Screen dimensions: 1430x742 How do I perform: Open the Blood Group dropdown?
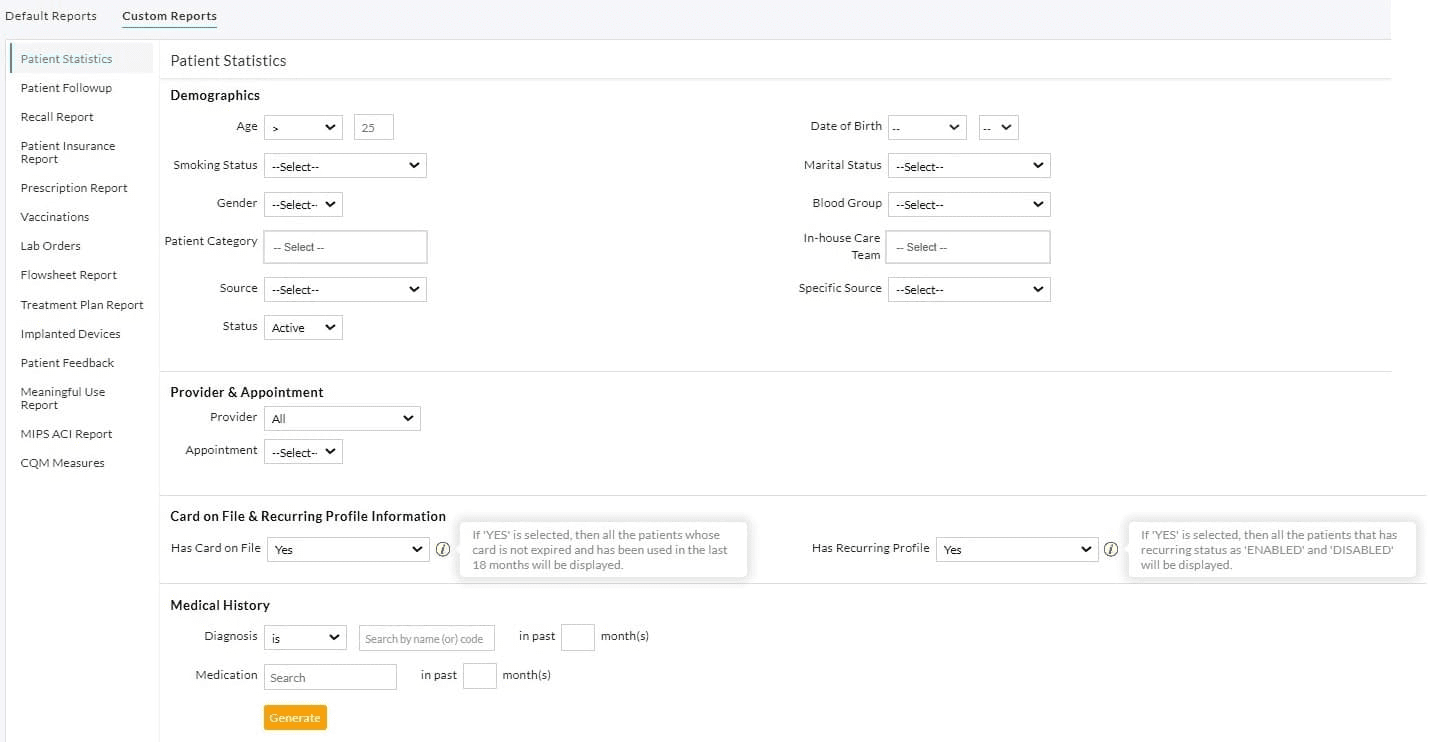click(968, 204)
